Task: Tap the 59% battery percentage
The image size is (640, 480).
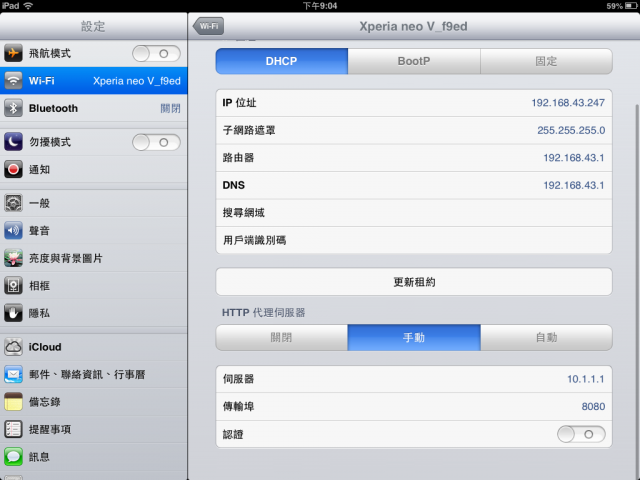Action: [614, 6]
